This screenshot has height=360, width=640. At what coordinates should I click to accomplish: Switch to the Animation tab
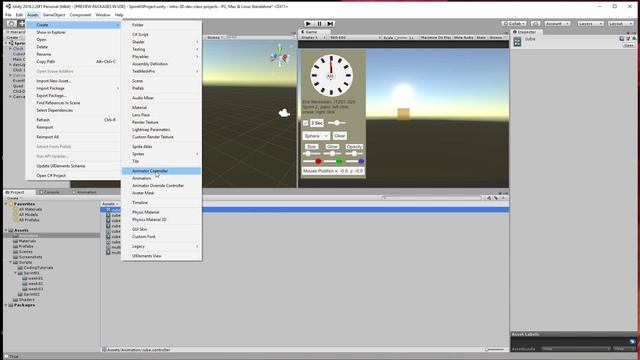(x=84, y=192)
